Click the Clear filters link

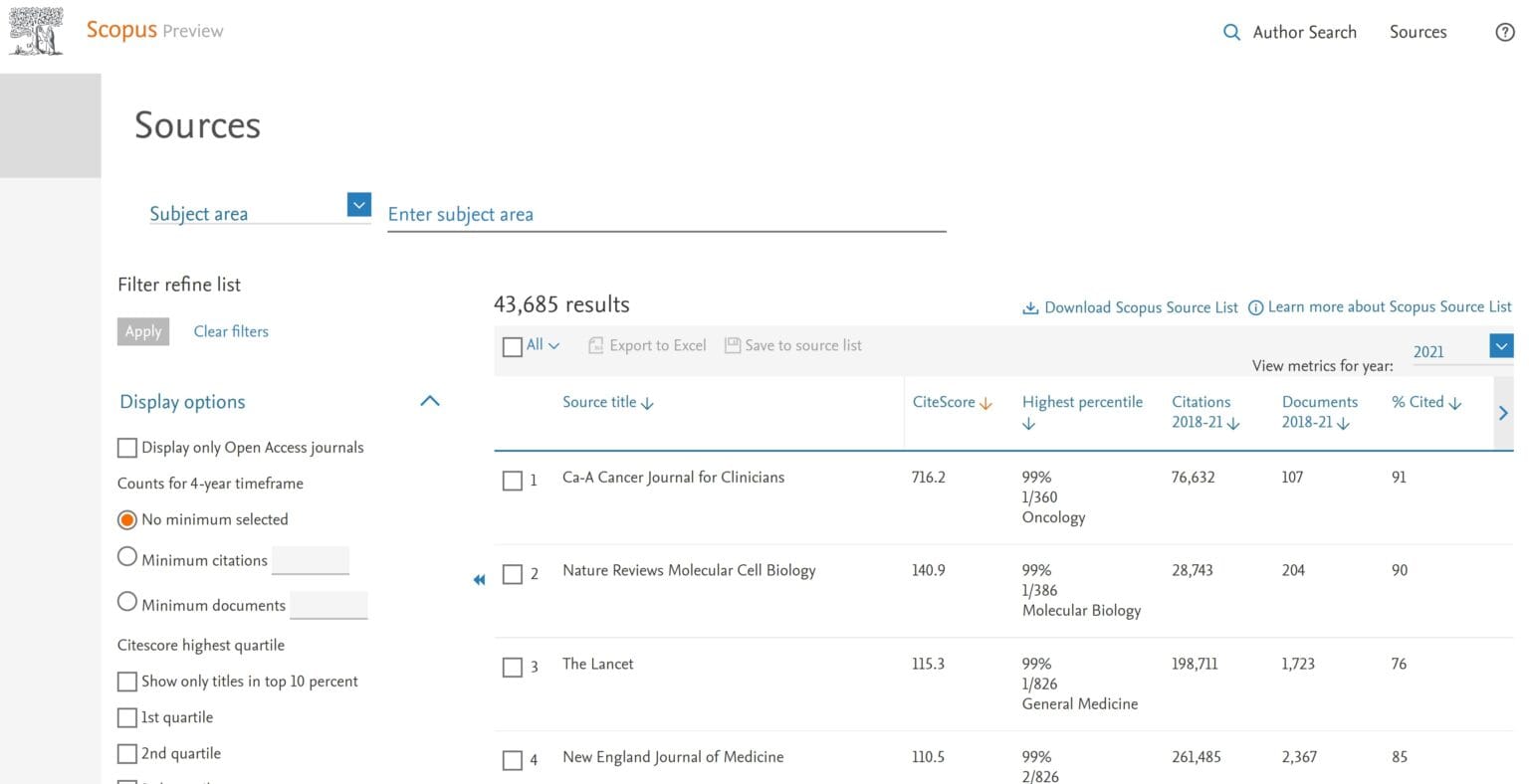[231, 331]
